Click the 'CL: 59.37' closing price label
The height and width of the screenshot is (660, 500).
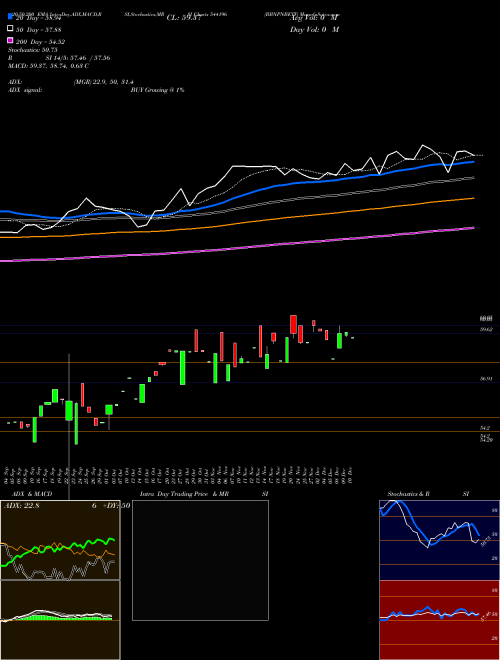click(x=183, y=18)
